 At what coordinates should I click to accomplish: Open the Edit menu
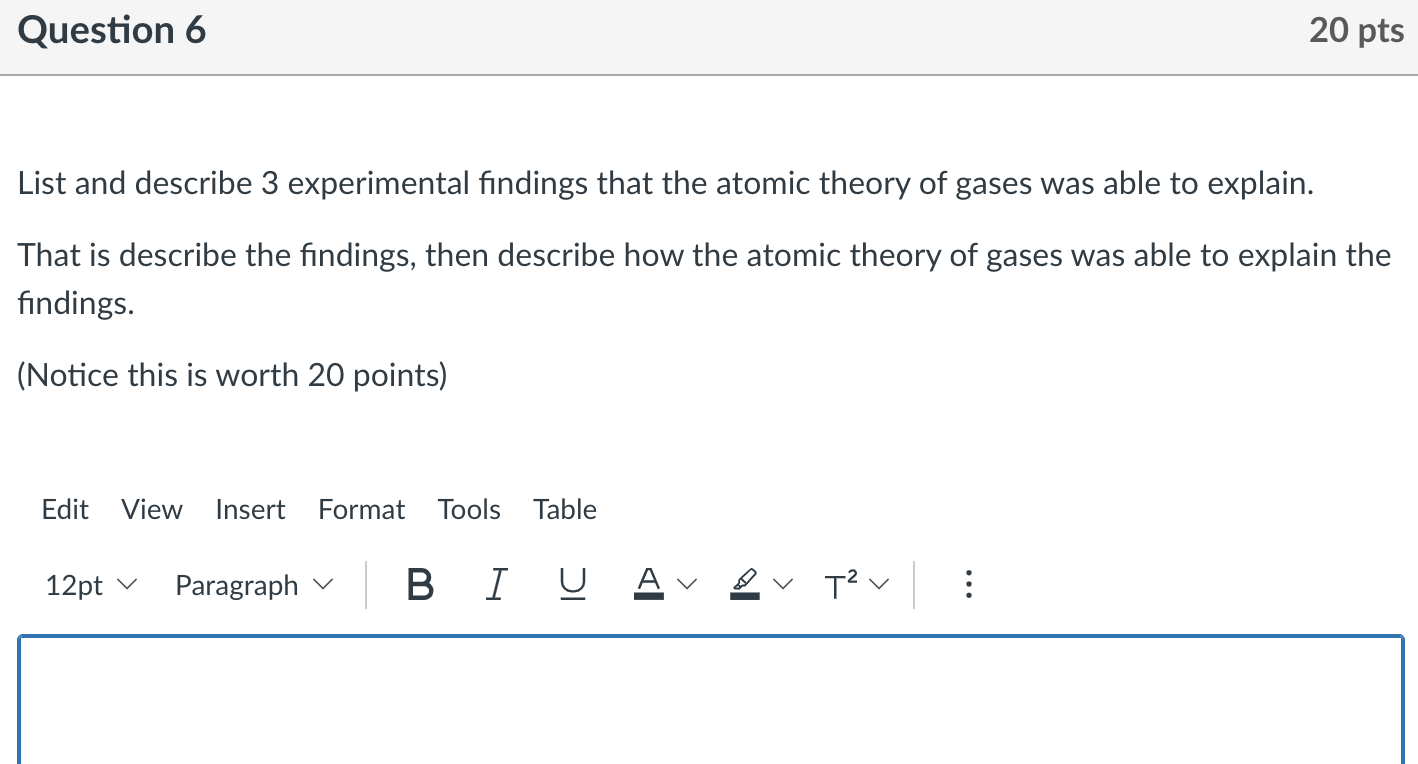(64, 509)
